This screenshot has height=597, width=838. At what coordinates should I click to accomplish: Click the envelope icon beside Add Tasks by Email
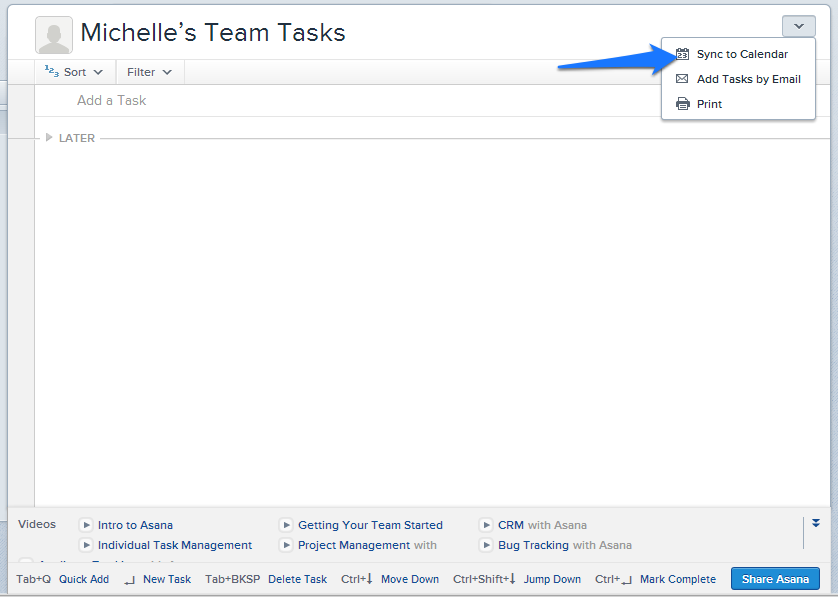pyautogui.click(x=682, y=79)
